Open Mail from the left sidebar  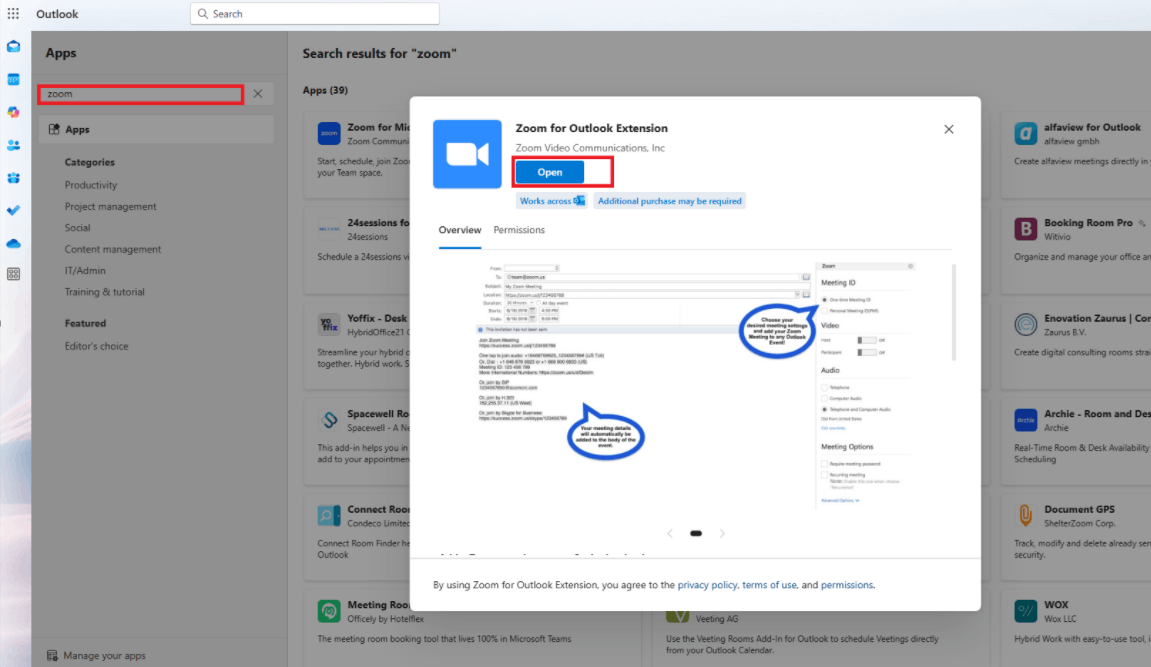pos(14,46)
